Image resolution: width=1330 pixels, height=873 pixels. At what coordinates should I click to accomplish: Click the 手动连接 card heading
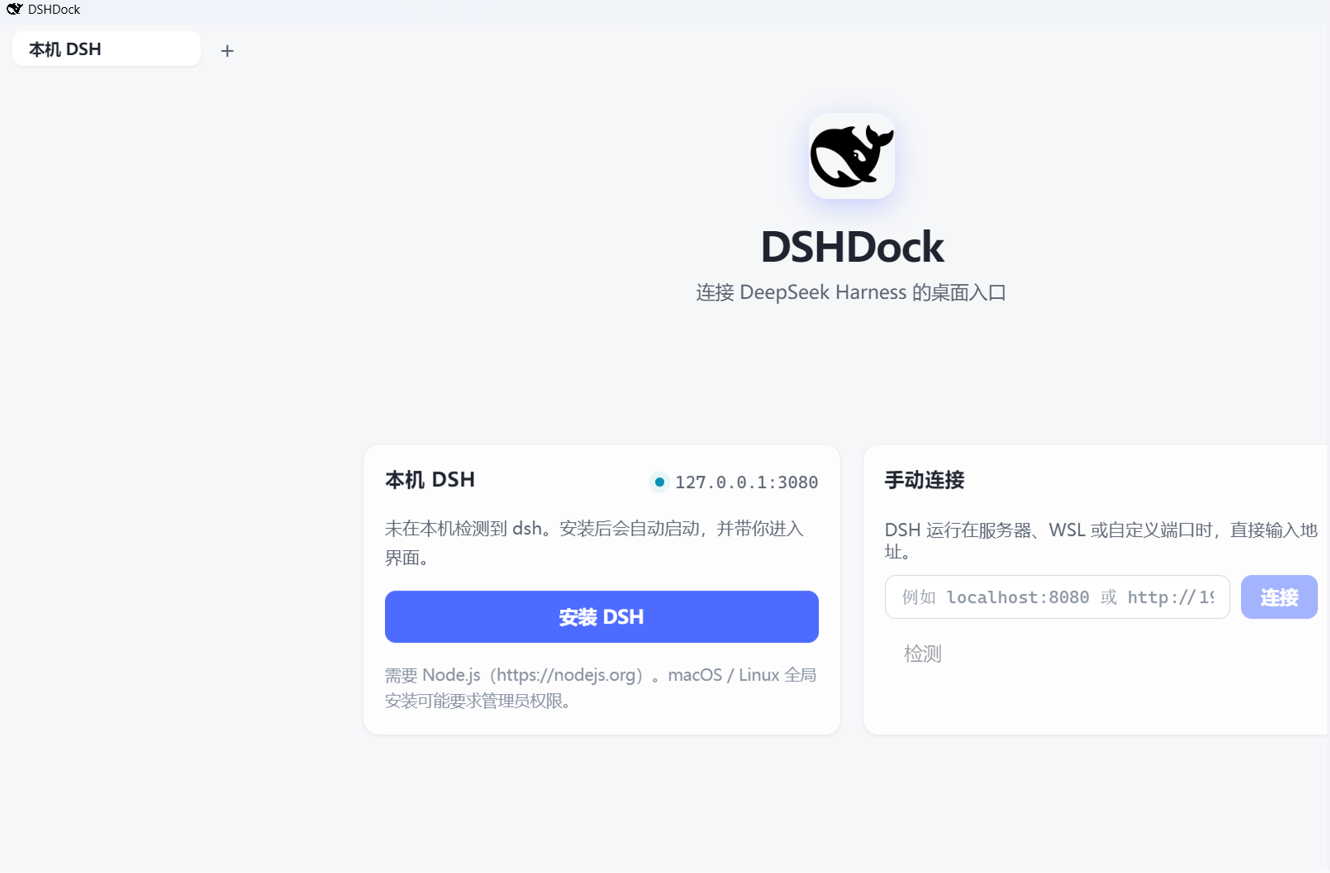pyautogui.click(x=925, y=480)
